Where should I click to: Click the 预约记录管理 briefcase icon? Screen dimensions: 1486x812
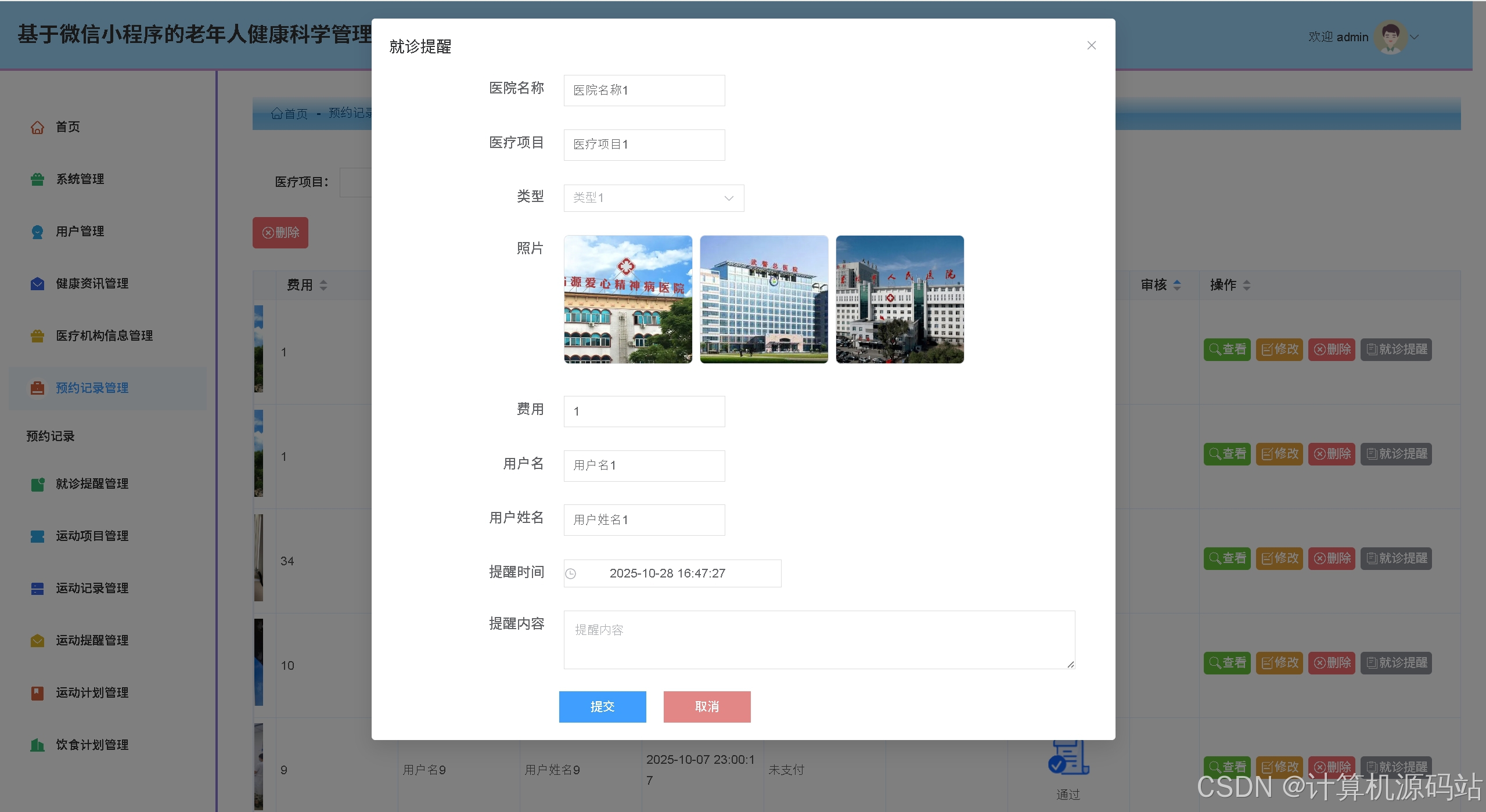pyautogui.click(x=37, y=388)
